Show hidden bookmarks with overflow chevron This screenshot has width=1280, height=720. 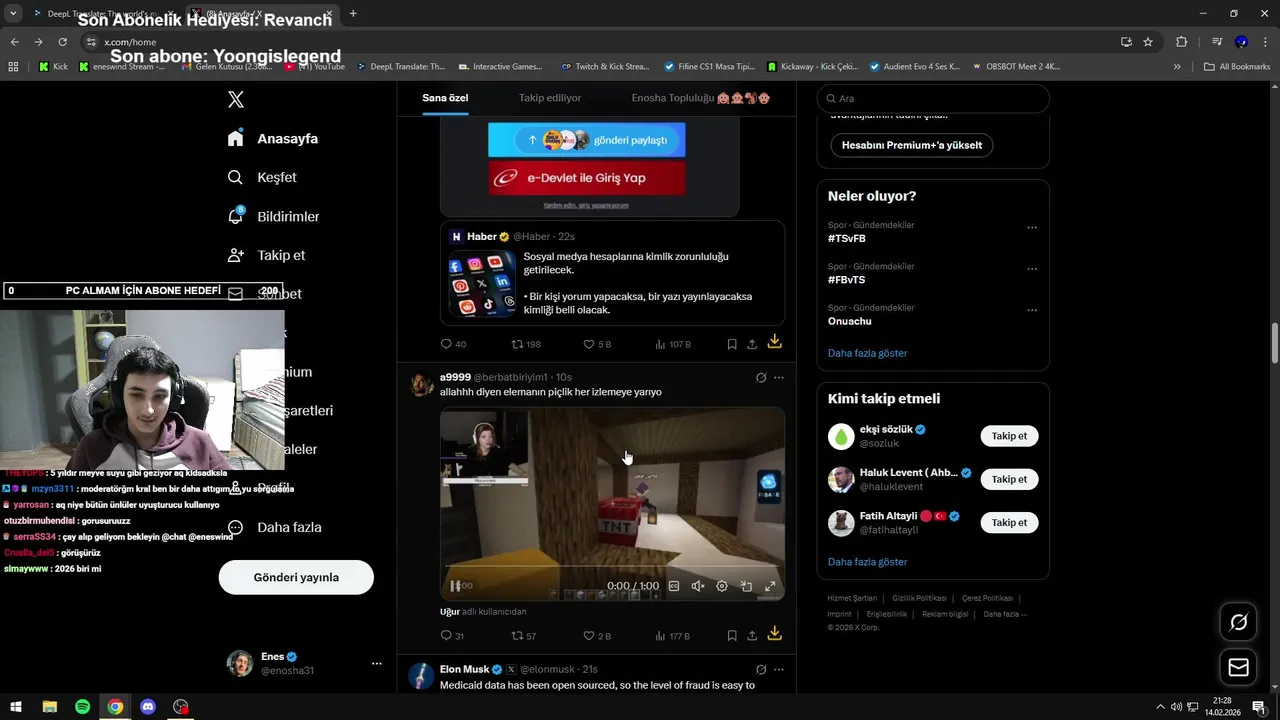pos(1177,67)
